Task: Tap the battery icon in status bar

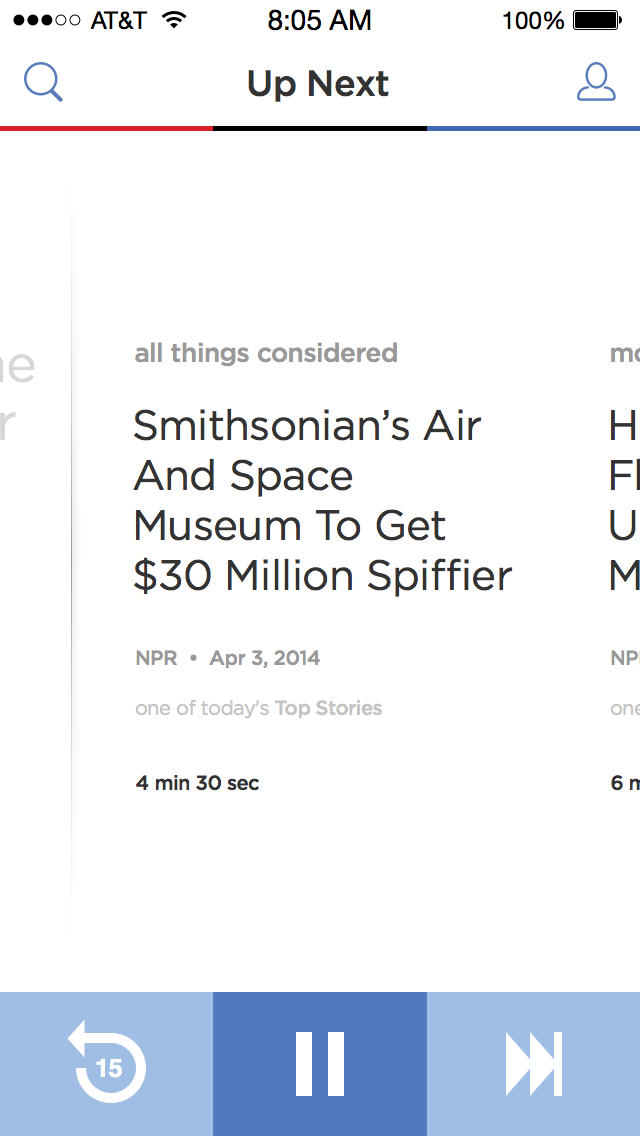Action: 597,21
